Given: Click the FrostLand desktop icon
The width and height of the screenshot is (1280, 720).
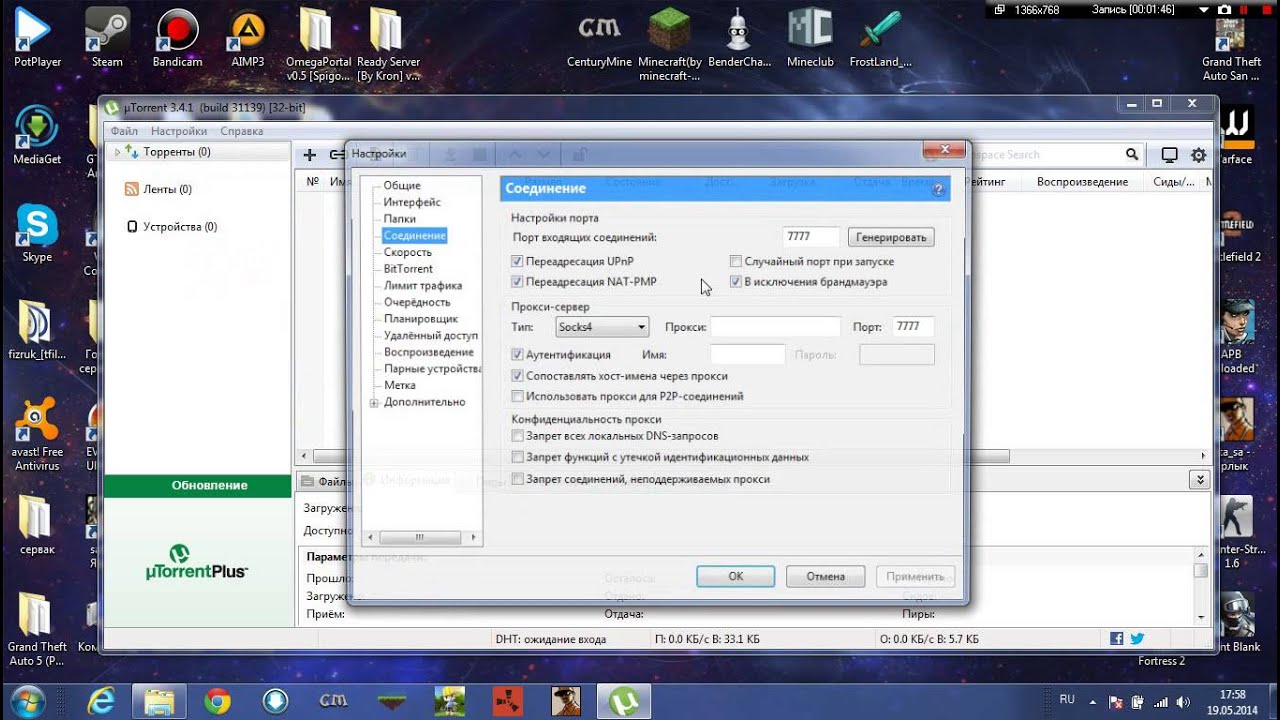Looking at the screenshot, I should 880,38.
